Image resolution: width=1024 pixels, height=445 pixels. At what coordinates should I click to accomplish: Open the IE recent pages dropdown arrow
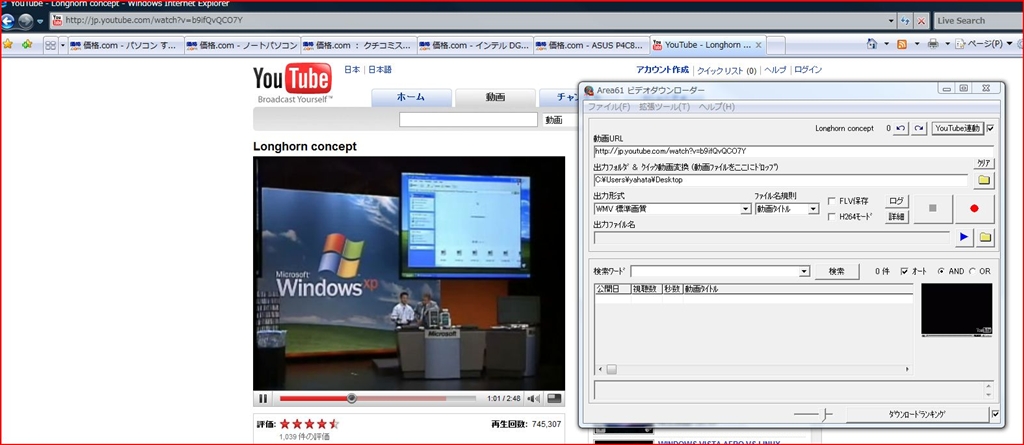pyautogui.click(x=40, y=21)
